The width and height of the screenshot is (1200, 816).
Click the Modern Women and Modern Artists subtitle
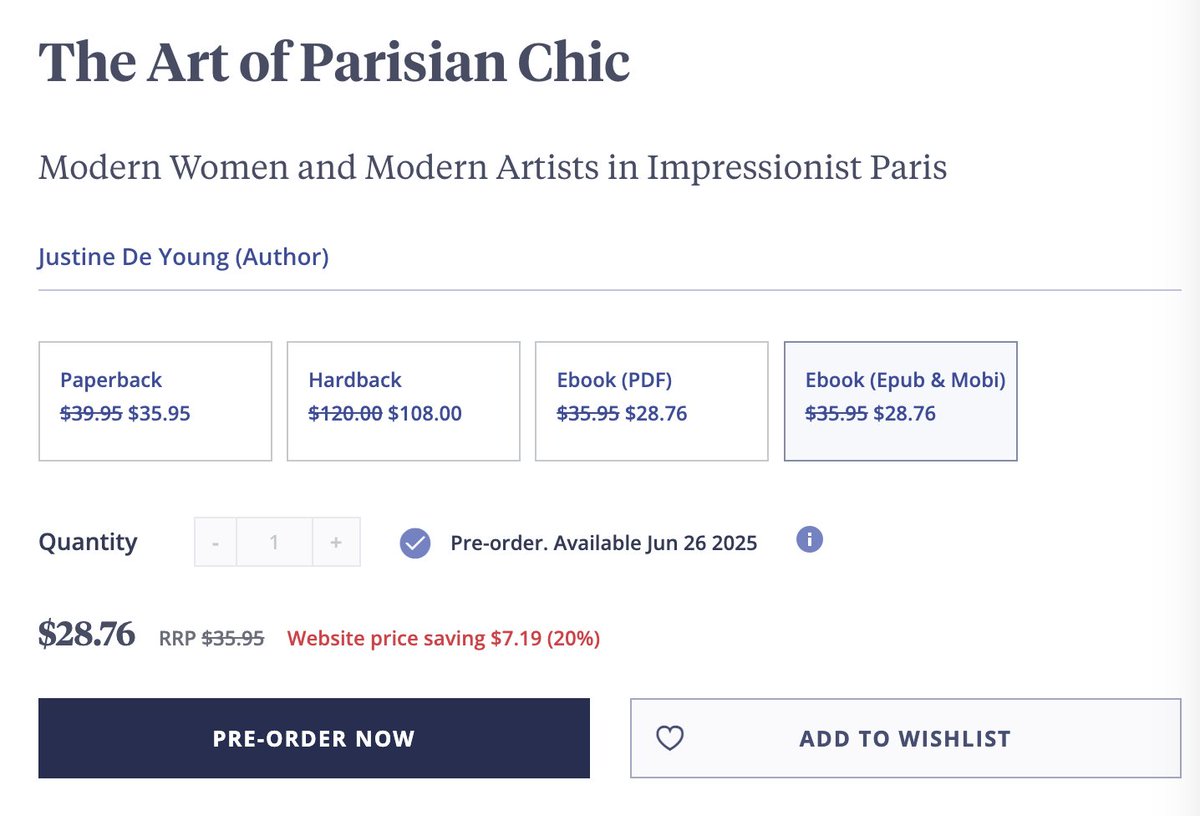[492, 167]
